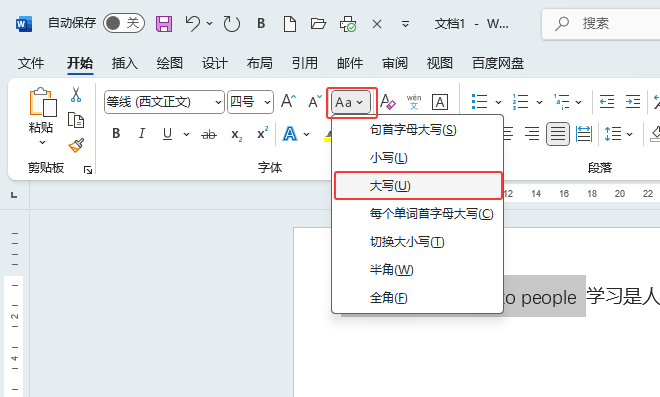Screen dimensions: 660x397
Task: Select 半角(W) half-width option
Action: click(x=418, y=269)
